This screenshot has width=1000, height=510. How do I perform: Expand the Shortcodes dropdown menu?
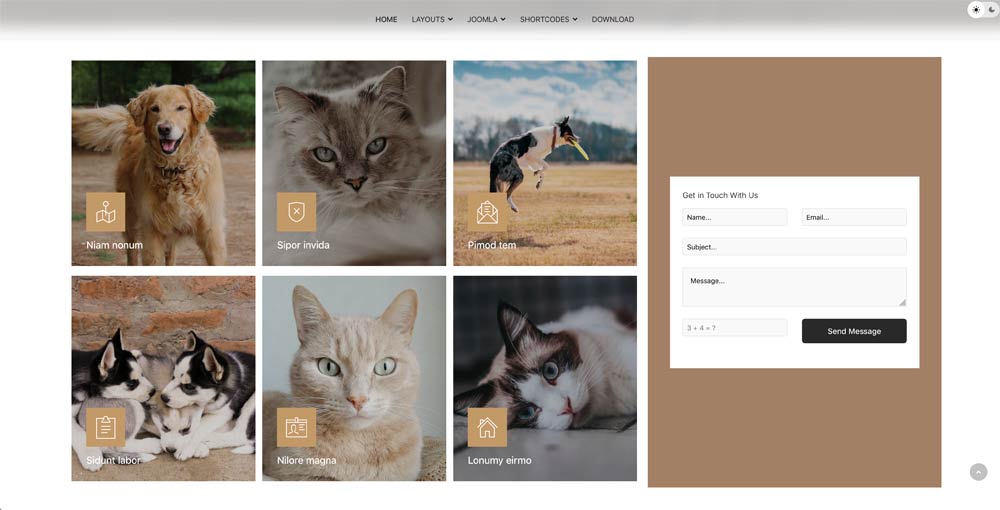point(548,19)
